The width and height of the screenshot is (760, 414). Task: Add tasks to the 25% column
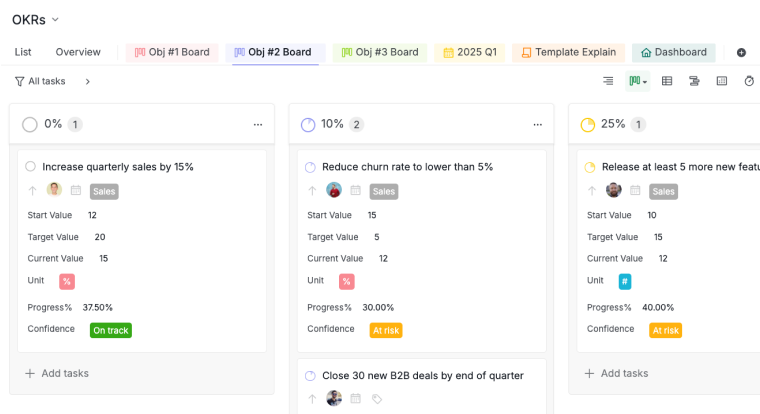[x=617, y=373]
